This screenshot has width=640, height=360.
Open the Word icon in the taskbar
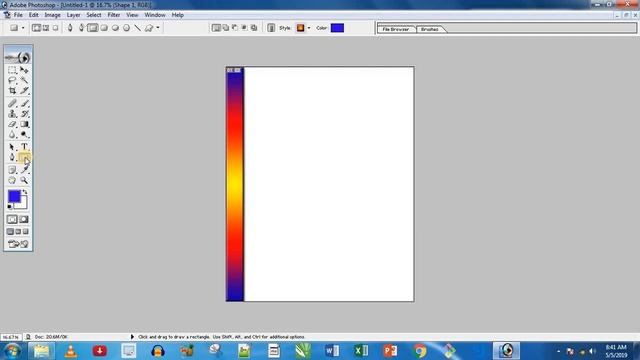pos(332,351)
